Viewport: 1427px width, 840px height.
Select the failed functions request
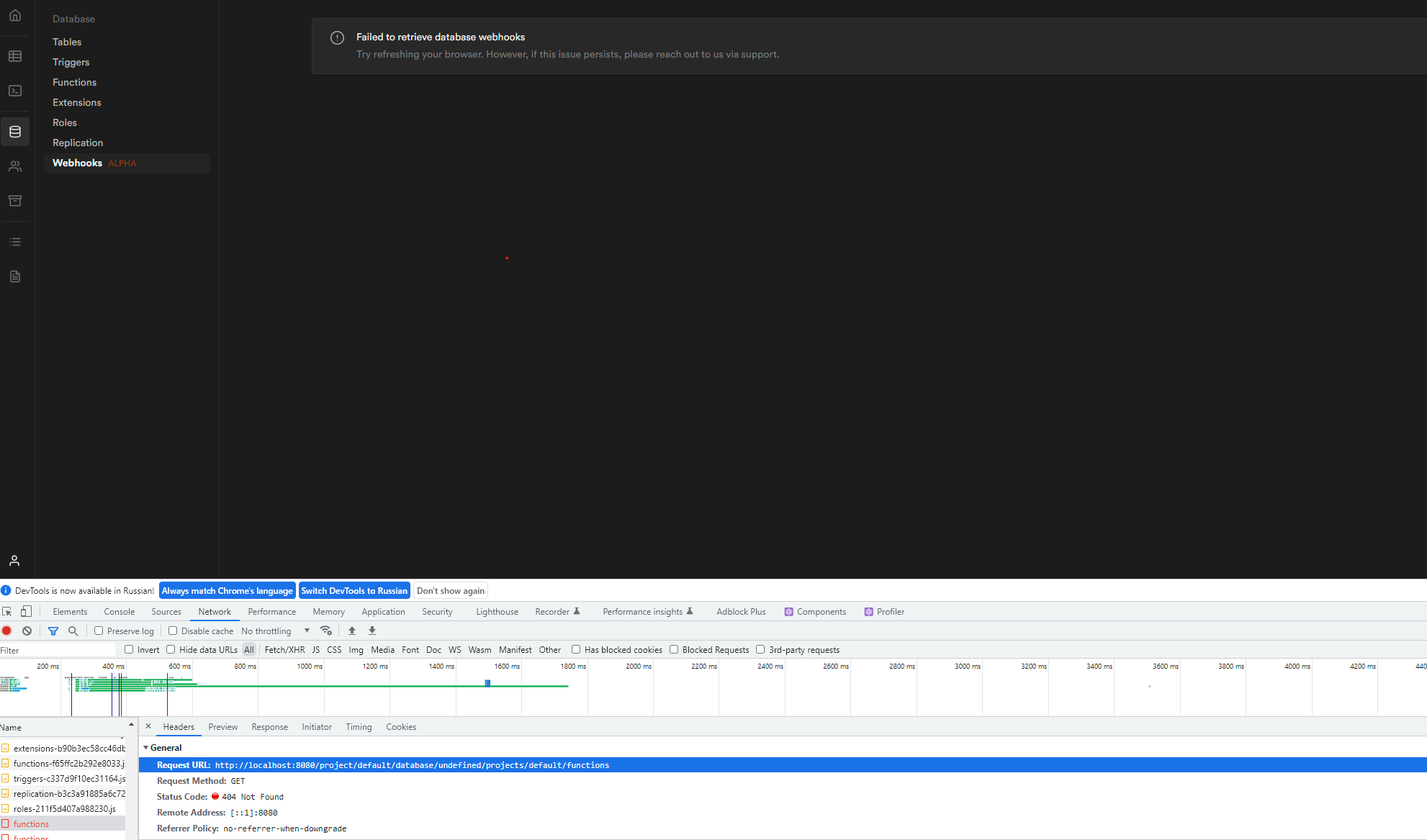point(30,823)
